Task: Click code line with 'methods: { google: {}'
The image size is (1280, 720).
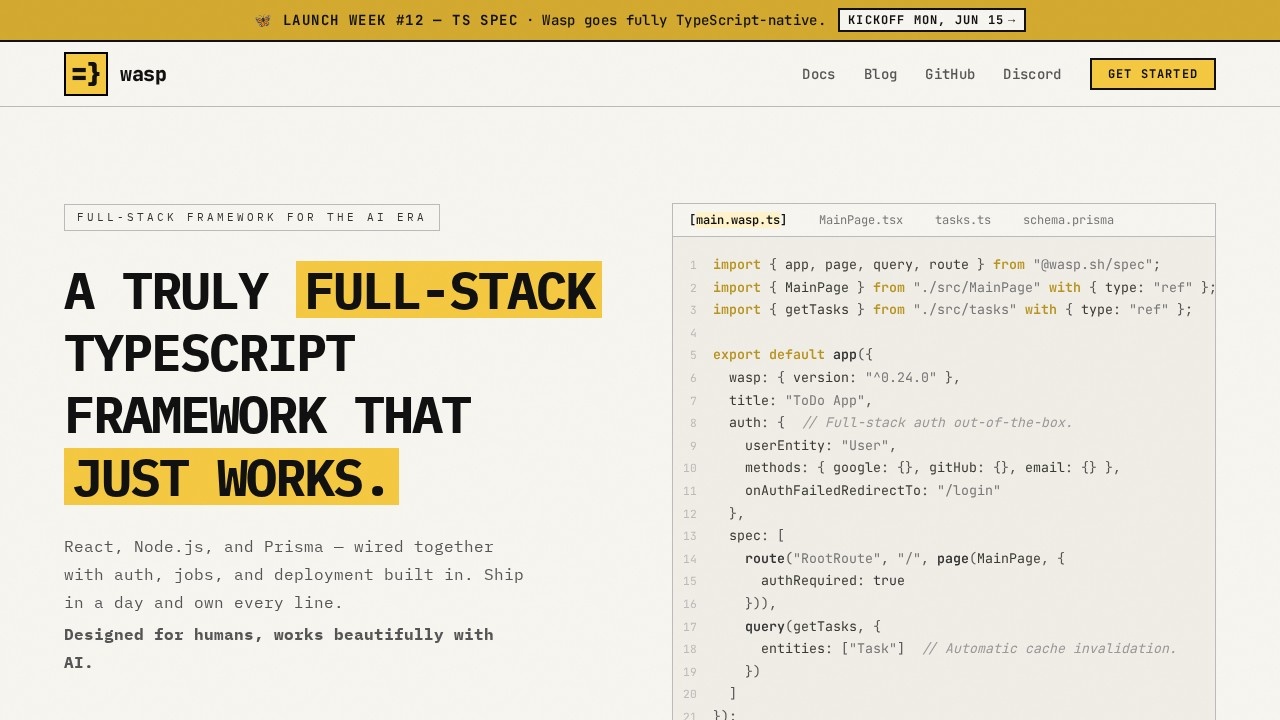Action: [933, 468]
